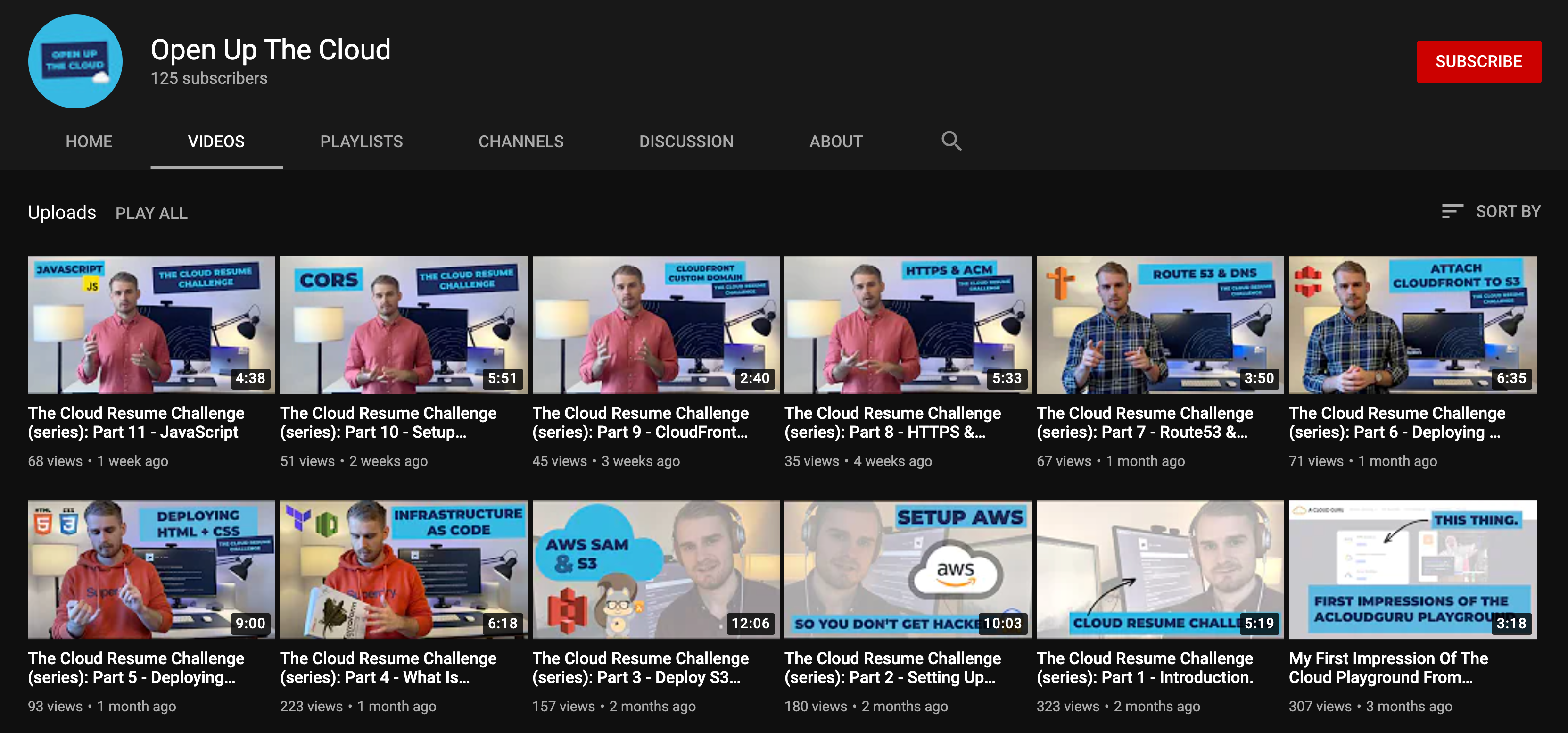Go to the Home tab
This screenshot has width=1568, height=733.
point(89,141)
